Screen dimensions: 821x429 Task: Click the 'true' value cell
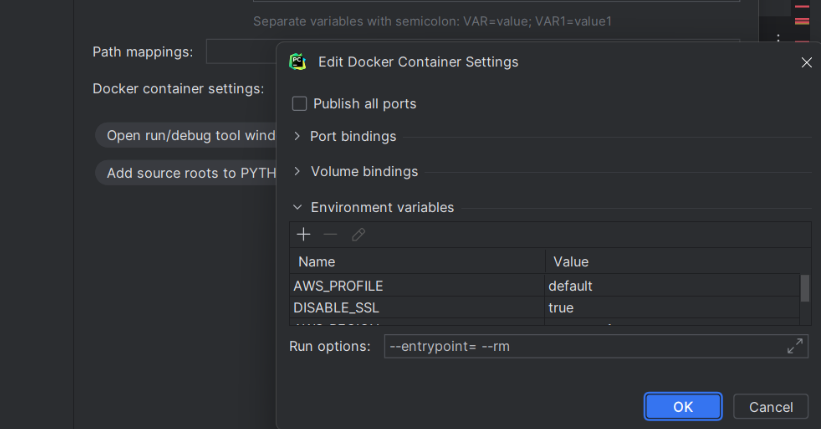tap(672, 307)
